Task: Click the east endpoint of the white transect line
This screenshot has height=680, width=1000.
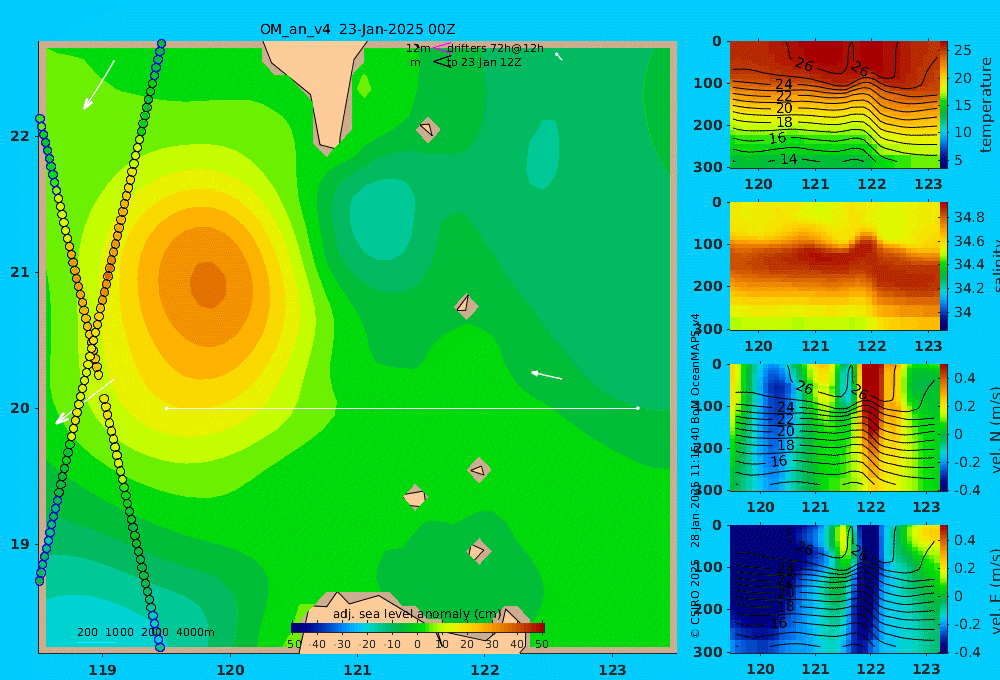Action: [x=638, y=408]
